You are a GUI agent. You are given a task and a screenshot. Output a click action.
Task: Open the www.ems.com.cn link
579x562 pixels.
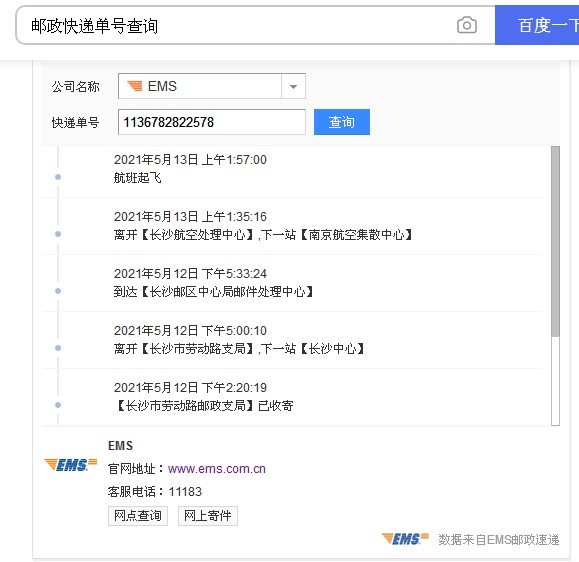coord(217,469)
